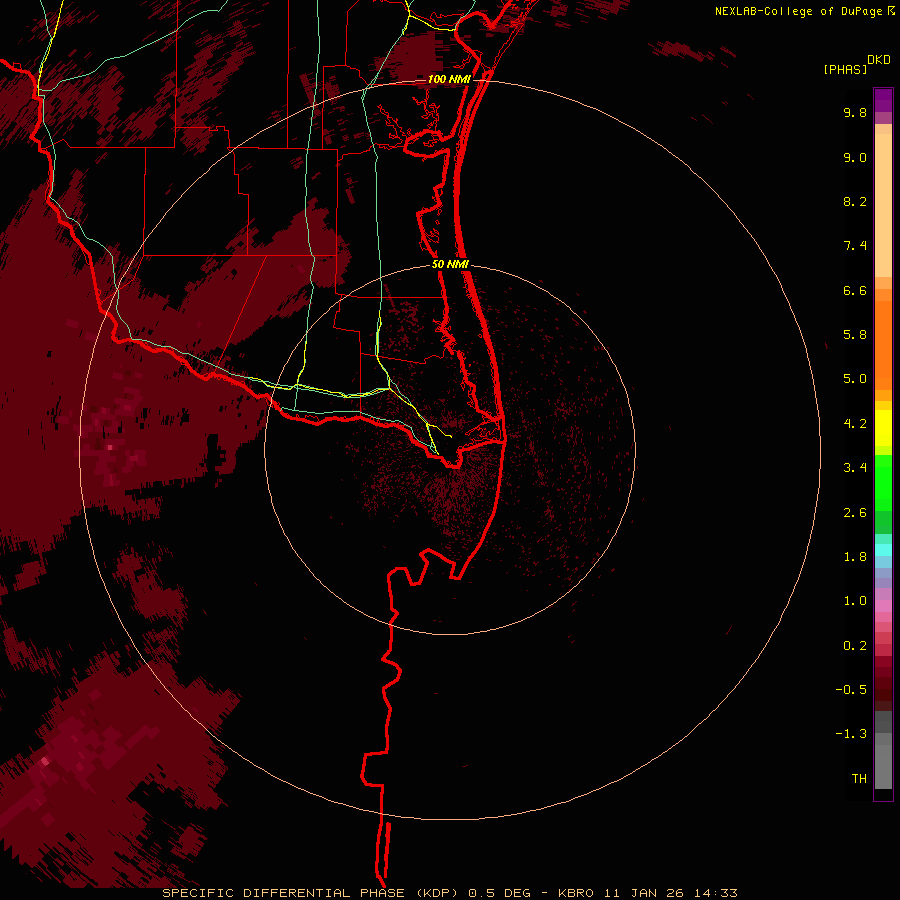The width and height of the screenshot is (900, 900).
Task: Click the light peach segment of color bar
Action: (x=883, y=207)
